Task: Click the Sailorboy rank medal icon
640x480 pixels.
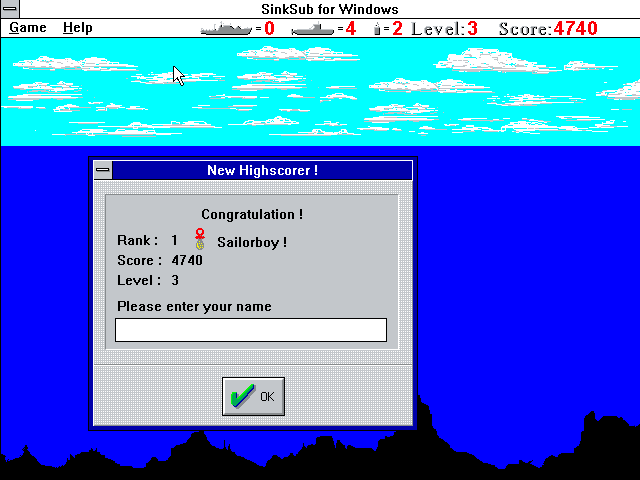Action: coord(200,240)
